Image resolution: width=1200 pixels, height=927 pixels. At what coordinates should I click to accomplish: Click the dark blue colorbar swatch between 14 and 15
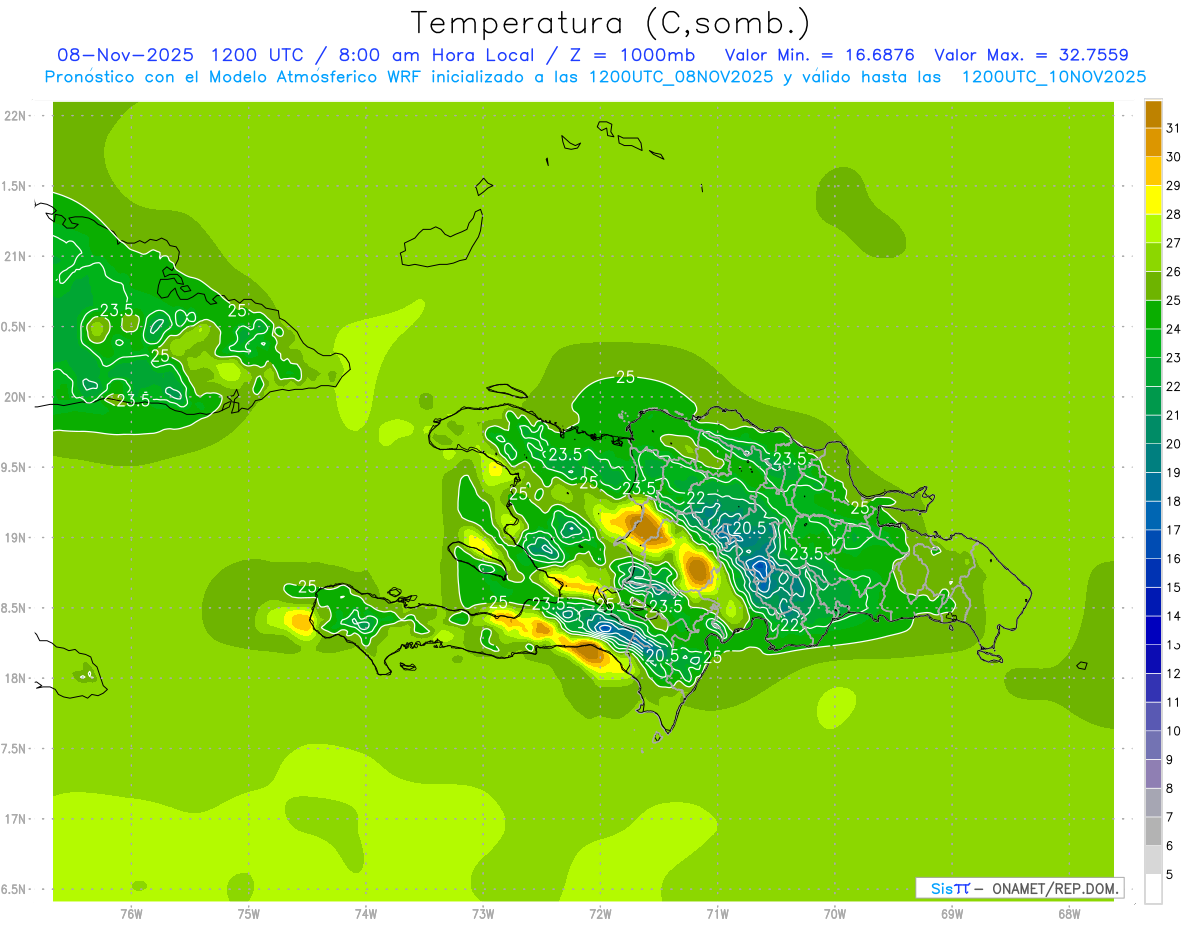1154,602
